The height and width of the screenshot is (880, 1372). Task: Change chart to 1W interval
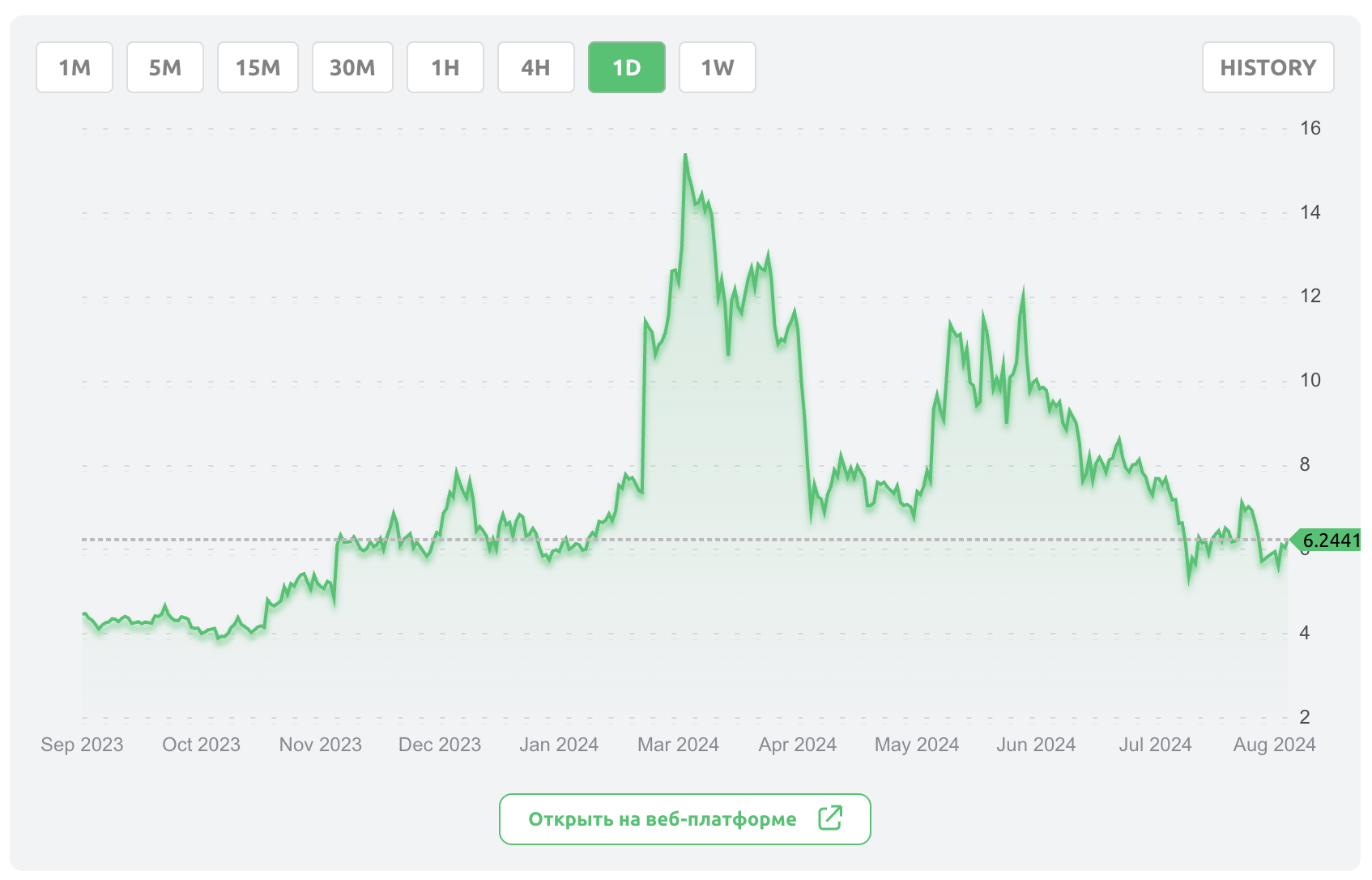[717, 67]
